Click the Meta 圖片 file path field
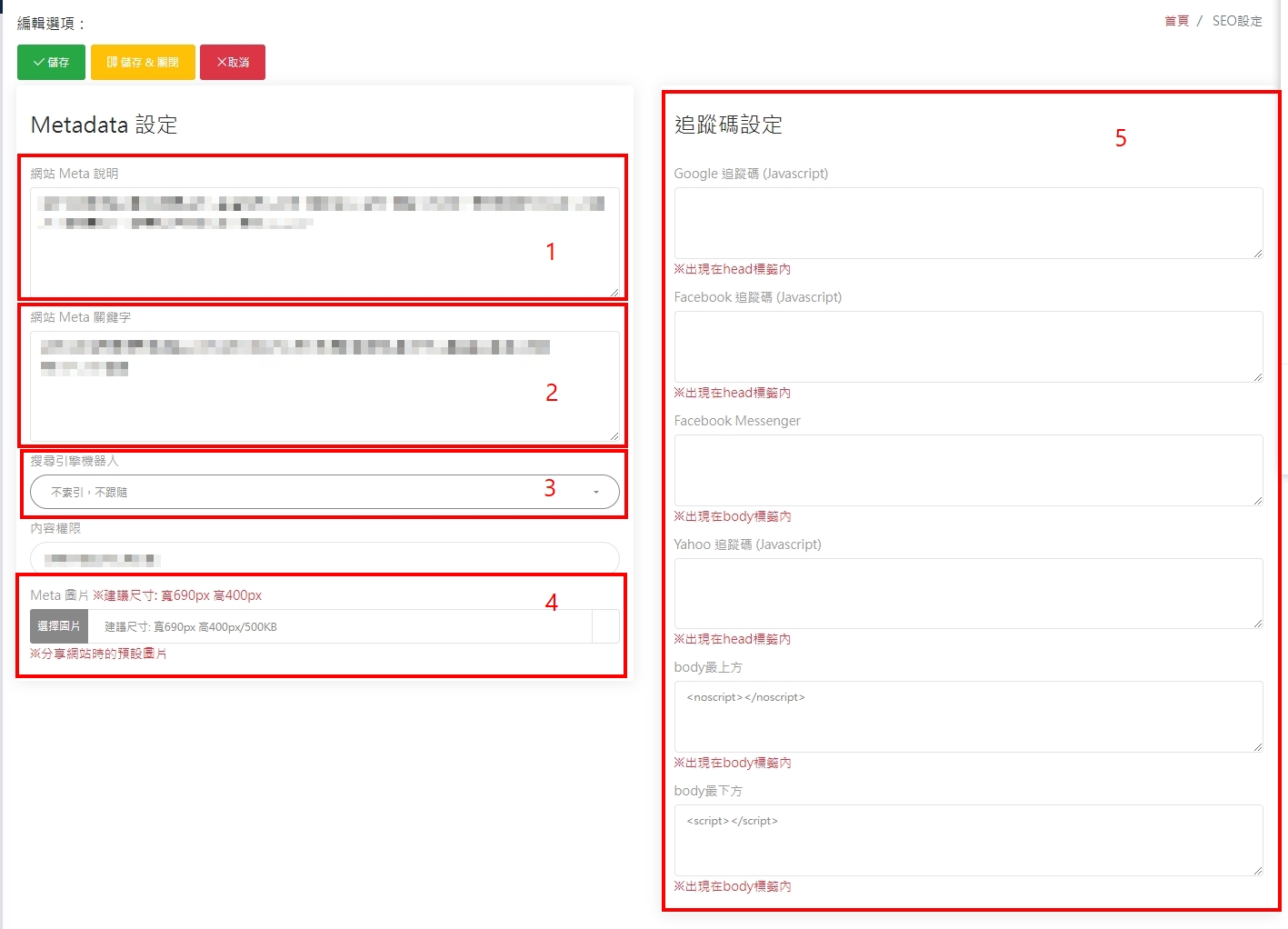Screen dimensions: 1288x929 341,626
